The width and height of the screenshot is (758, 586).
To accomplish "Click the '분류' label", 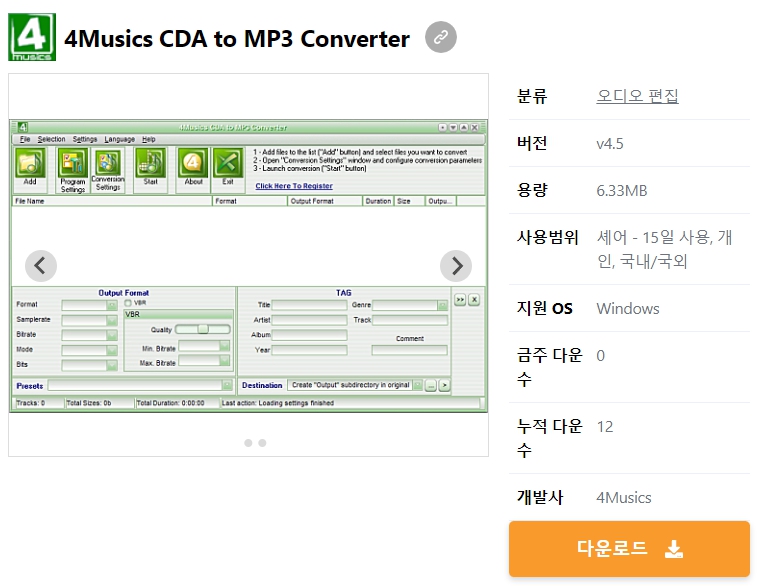I will (x=532, y=96).
